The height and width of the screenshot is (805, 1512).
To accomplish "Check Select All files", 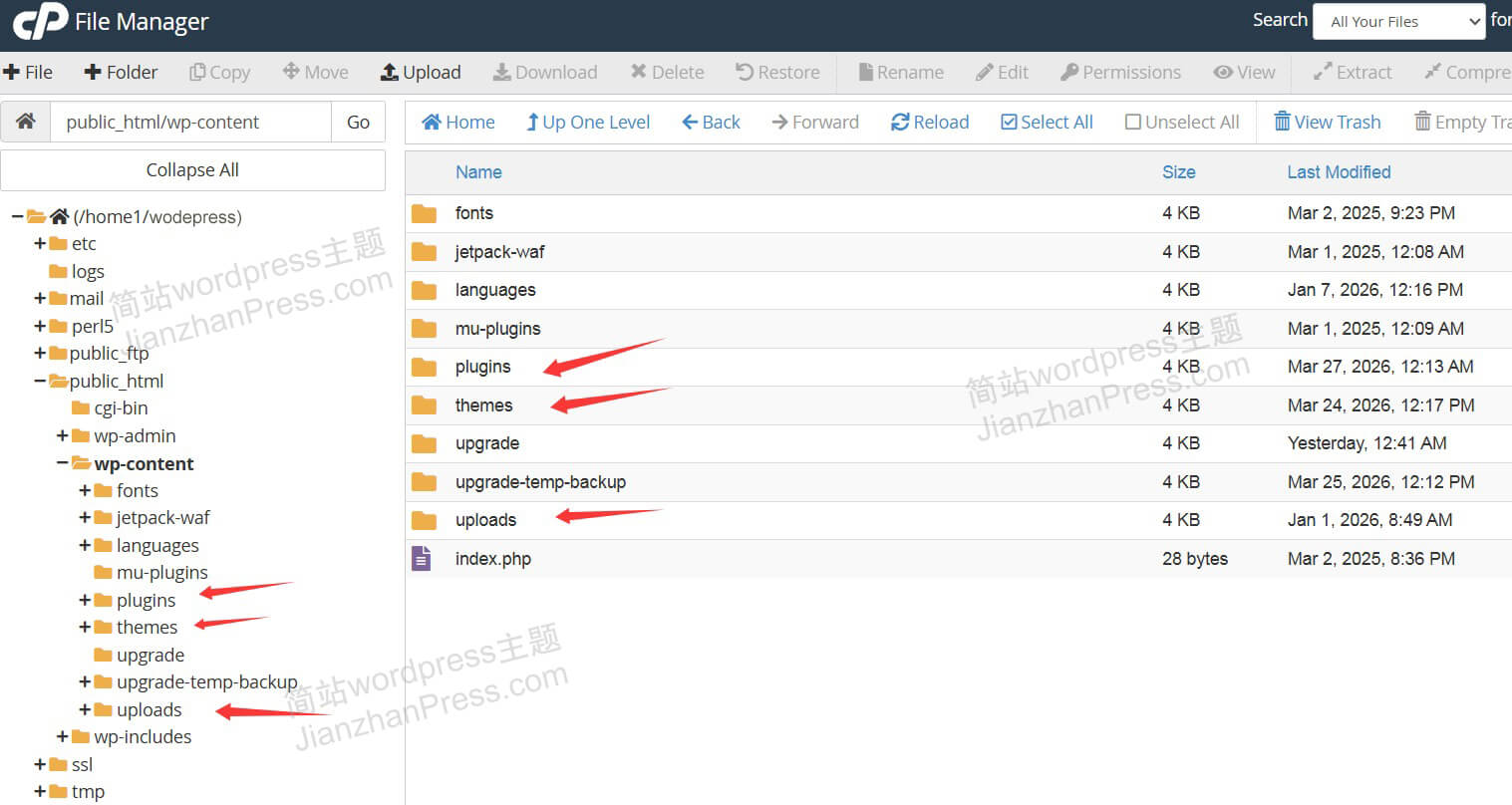I will [1047, 122].
